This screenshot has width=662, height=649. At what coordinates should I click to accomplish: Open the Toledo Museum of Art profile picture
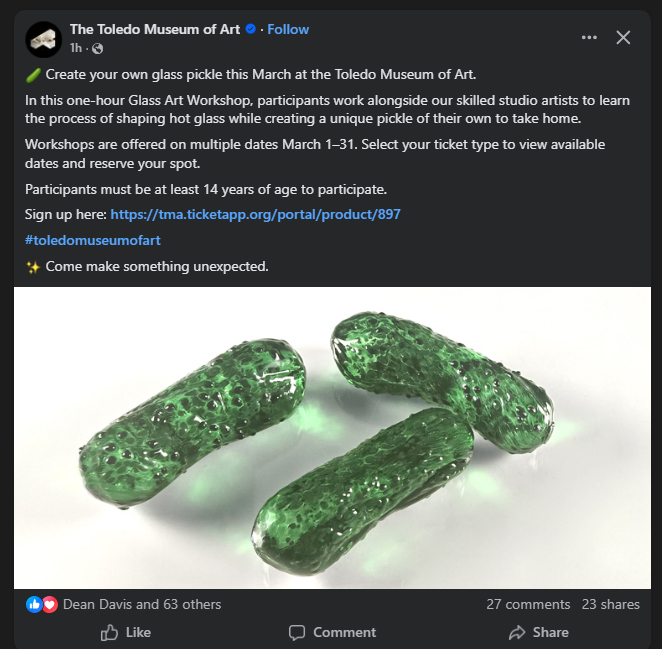[45, 38]
